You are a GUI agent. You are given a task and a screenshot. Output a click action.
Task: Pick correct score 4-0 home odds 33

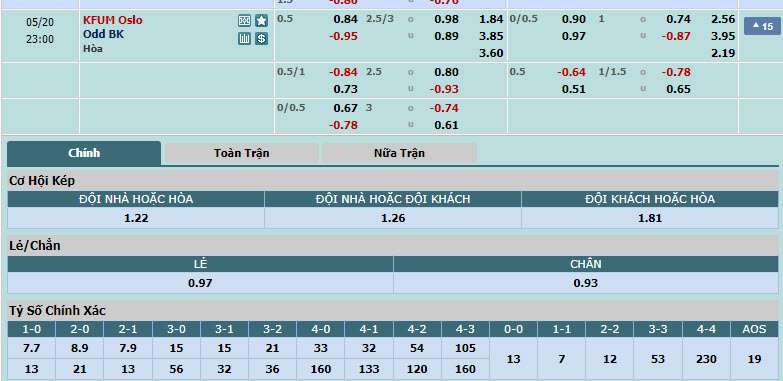(321, 348)
